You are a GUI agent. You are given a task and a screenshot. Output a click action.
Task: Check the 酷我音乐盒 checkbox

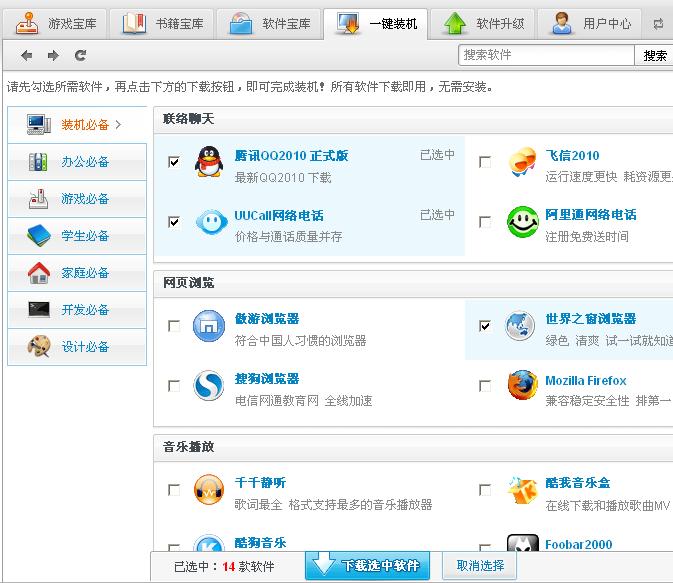click(485, 490)
